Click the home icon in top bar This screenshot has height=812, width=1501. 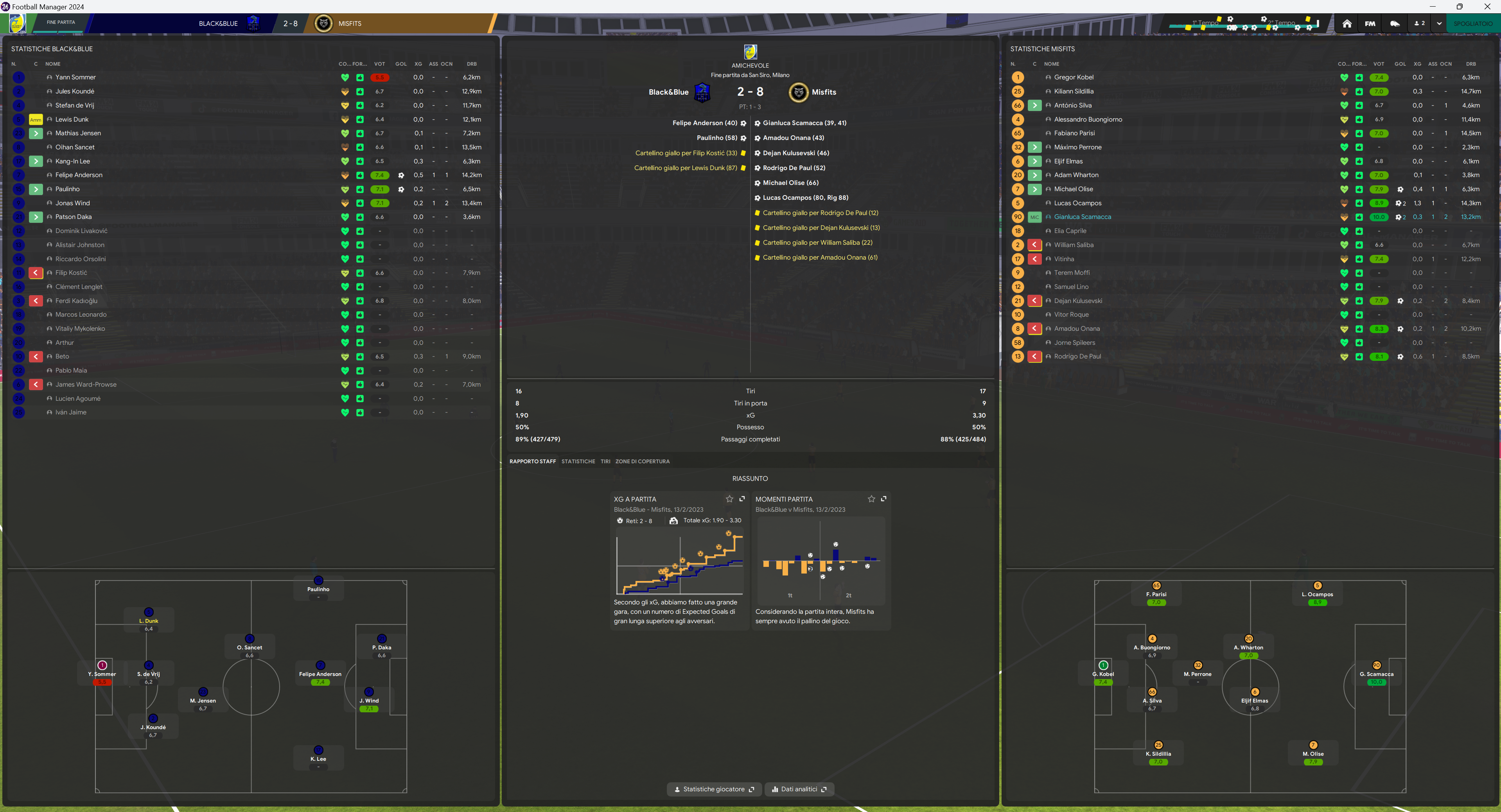[1347, 23]
